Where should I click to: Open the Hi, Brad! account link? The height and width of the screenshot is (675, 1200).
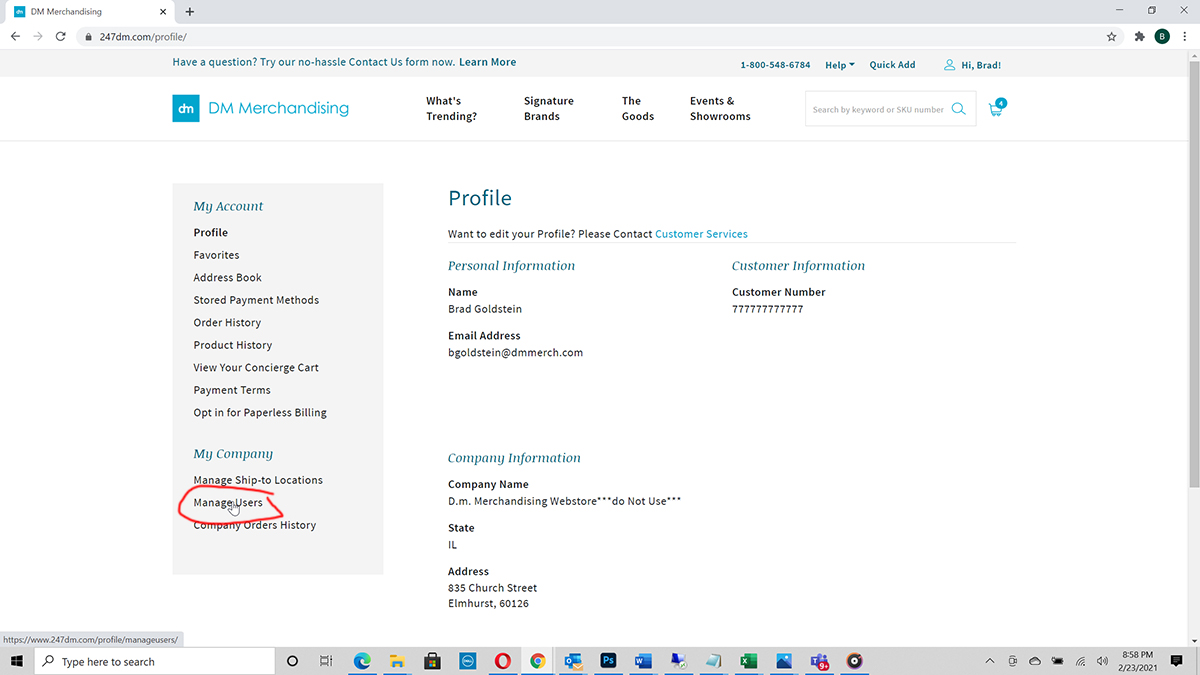pyautogui.click(x=972, y=65)
